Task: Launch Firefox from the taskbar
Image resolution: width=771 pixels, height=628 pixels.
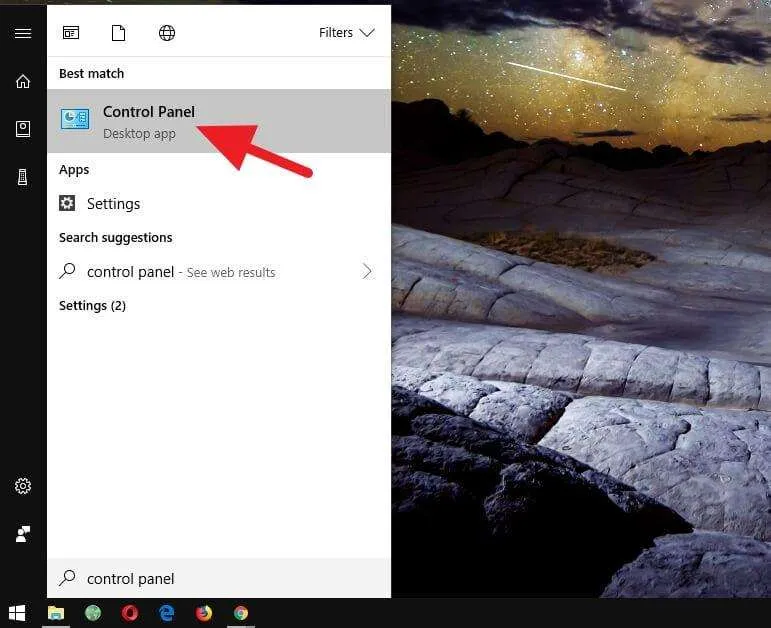Action: [204, 613]
